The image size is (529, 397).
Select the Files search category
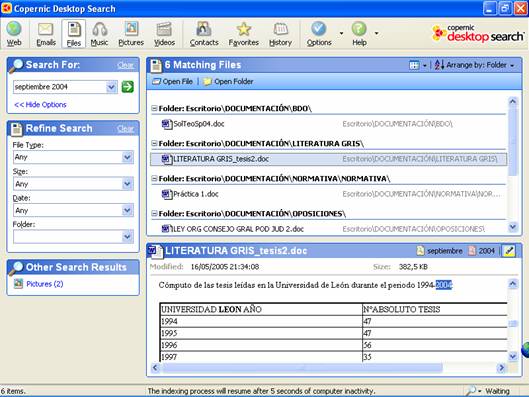(x=74, y=34)
